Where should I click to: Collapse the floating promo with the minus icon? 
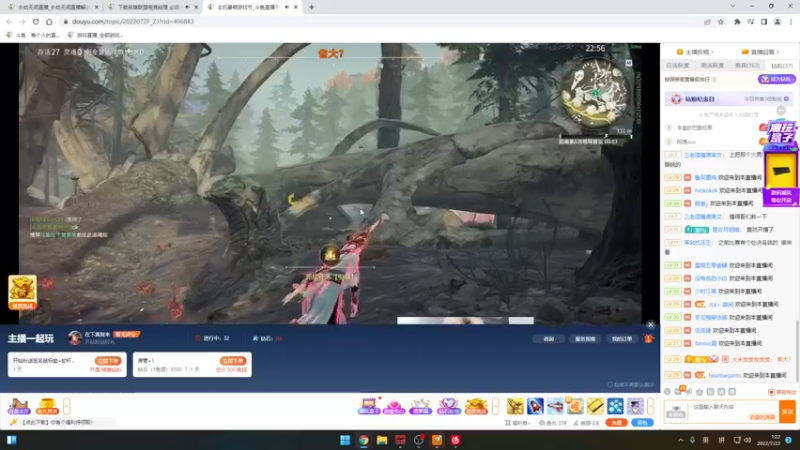[781, 110]
